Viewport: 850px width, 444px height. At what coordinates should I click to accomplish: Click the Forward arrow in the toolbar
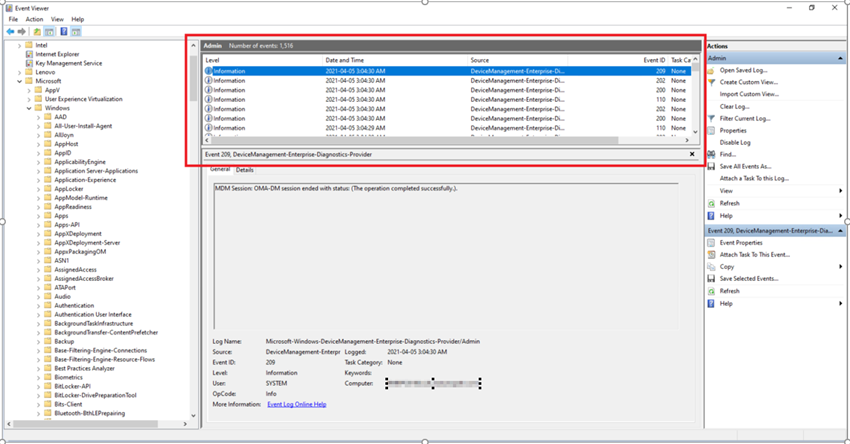coord(22,31)
